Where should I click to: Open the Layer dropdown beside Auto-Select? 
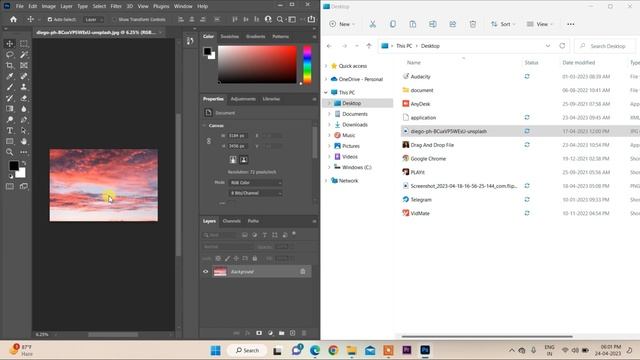tap(93, 19)
